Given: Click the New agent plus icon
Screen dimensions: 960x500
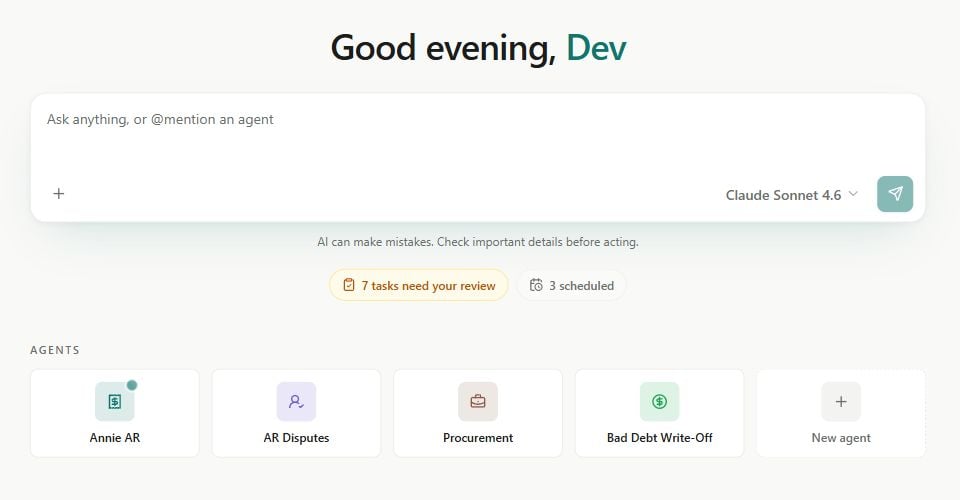Looking at the screenshot, I should click(841, 401).
